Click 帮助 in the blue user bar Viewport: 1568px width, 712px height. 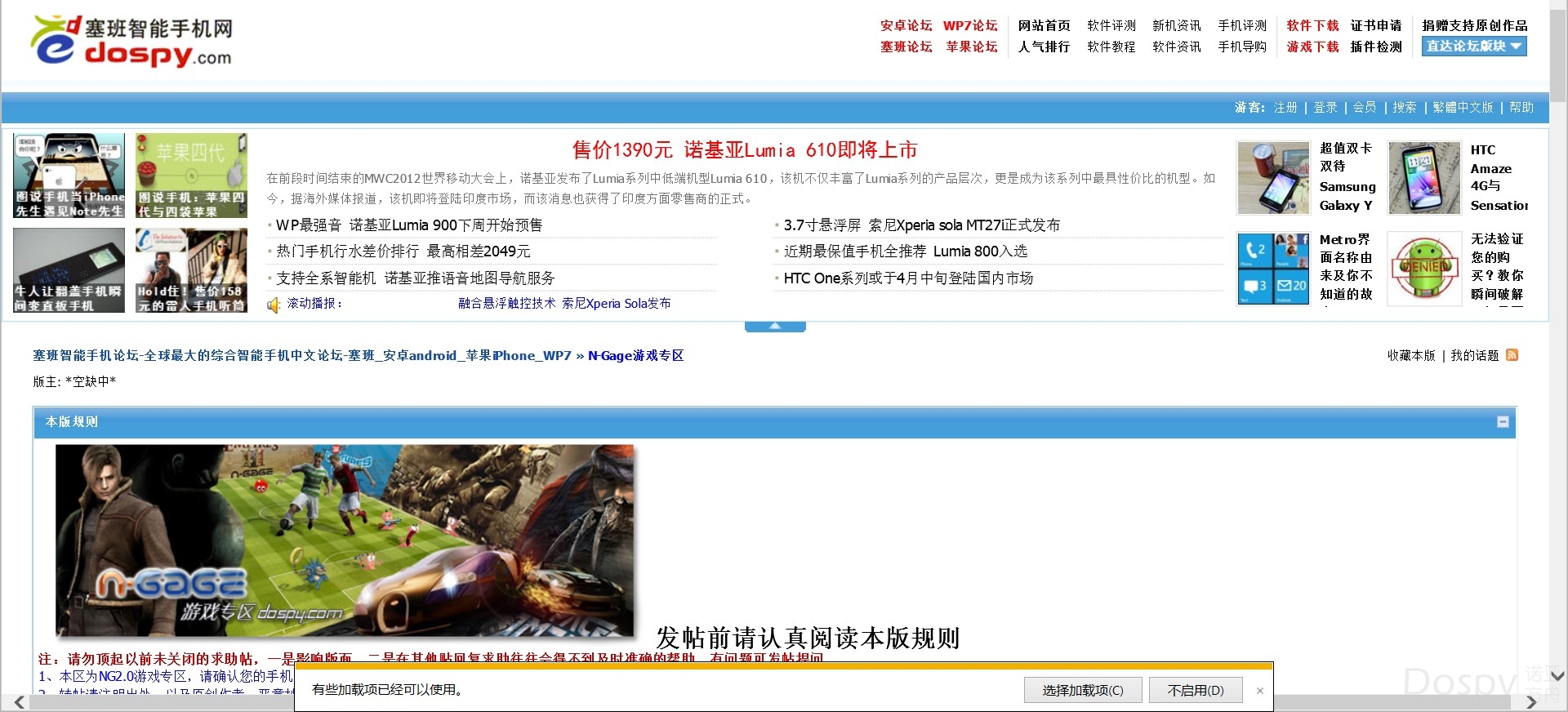[1521, 107]
